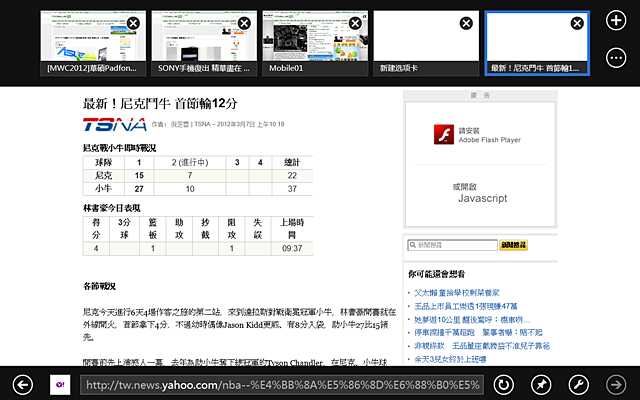This screenshot has width=640, height=400.
Task: Click the 總計 column header
Action: pyautogui.click(x=292, y=162)
